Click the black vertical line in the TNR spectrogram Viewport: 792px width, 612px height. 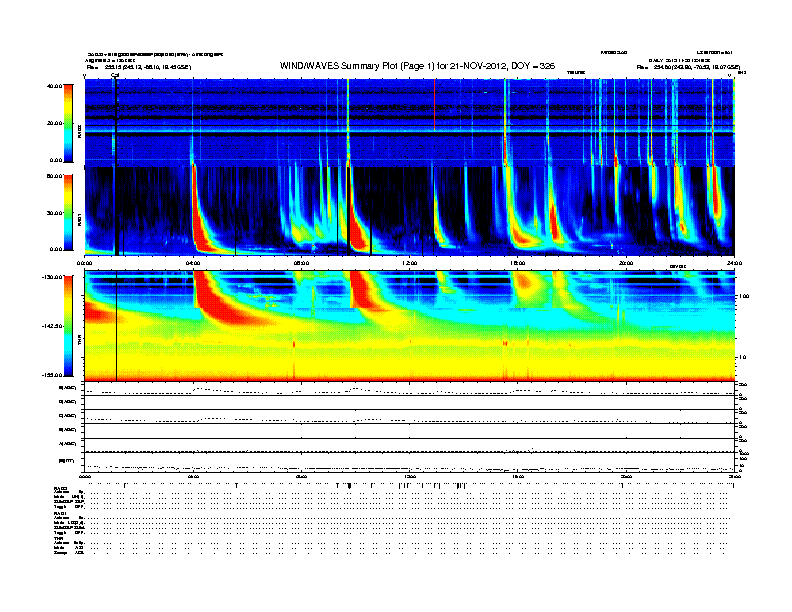tap(117, 326)
